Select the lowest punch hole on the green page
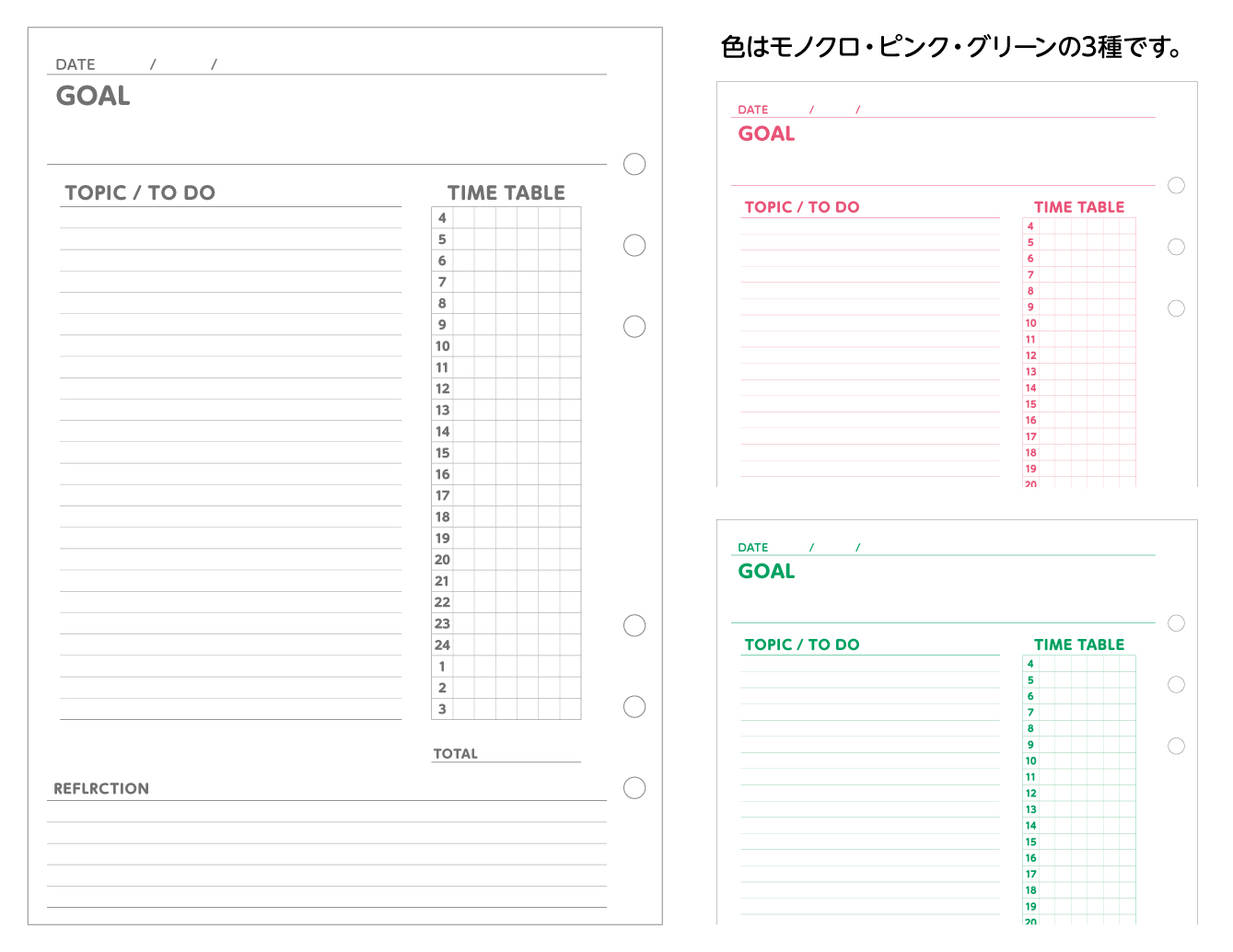 coord(1176,746)
